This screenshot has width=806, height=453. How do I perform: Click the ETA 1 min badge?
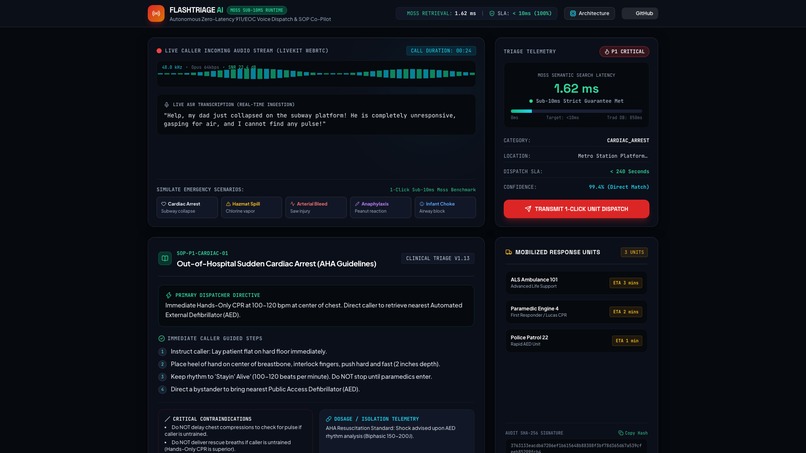627,340
